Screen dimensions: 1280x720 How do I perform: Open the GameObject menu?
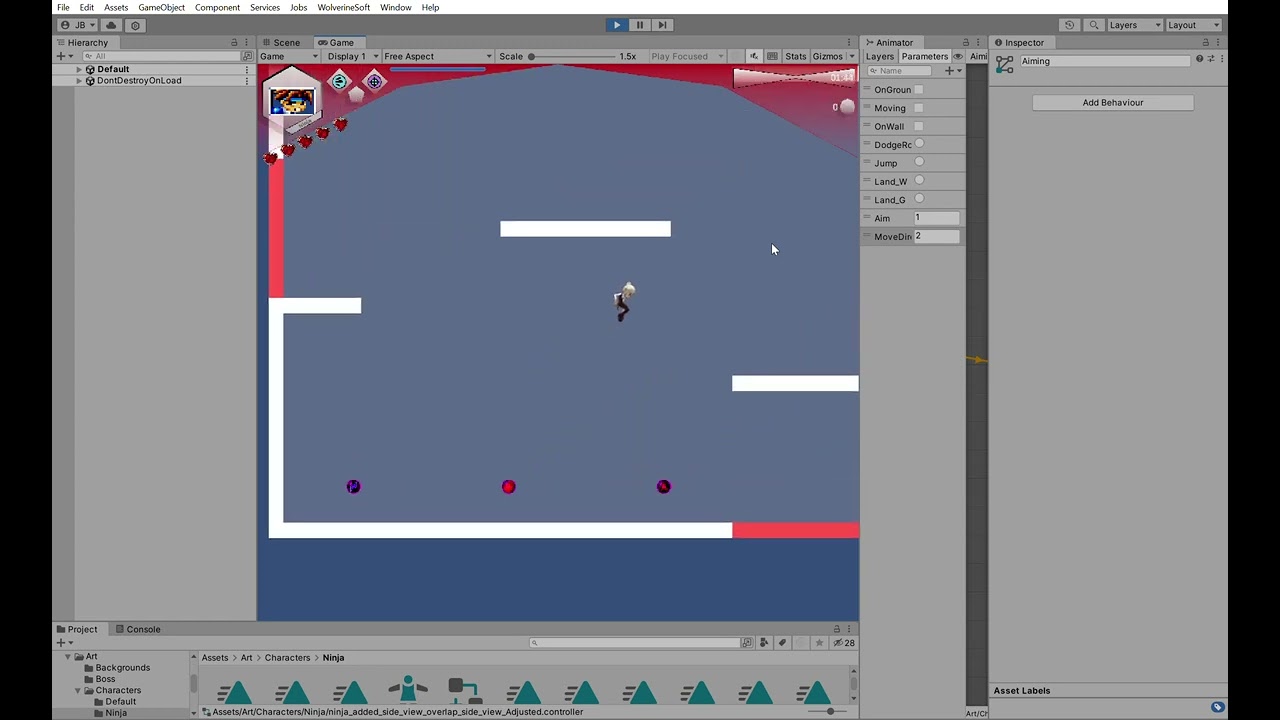click(x=161, y=7)
